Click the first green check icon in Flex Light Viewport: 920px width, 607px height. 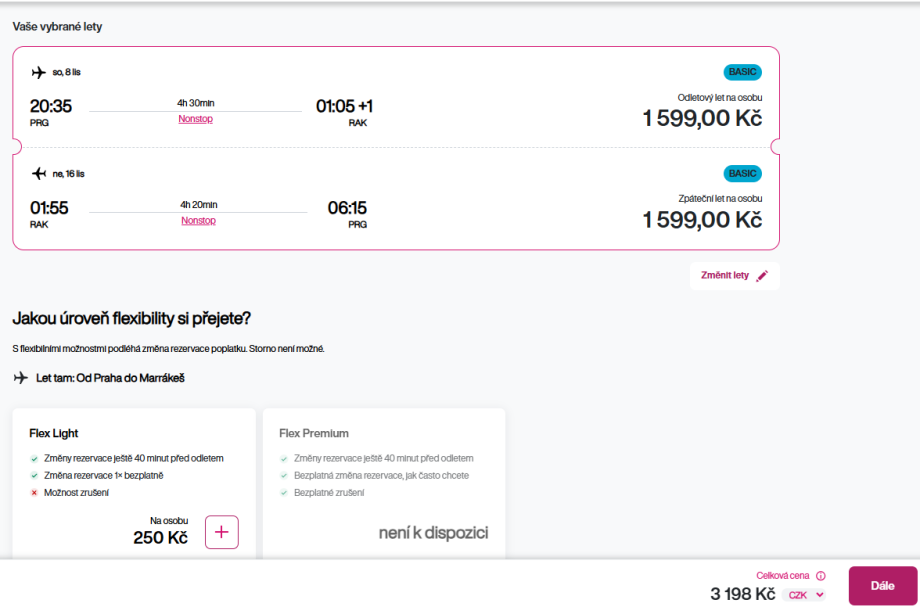tap(35, 458)
